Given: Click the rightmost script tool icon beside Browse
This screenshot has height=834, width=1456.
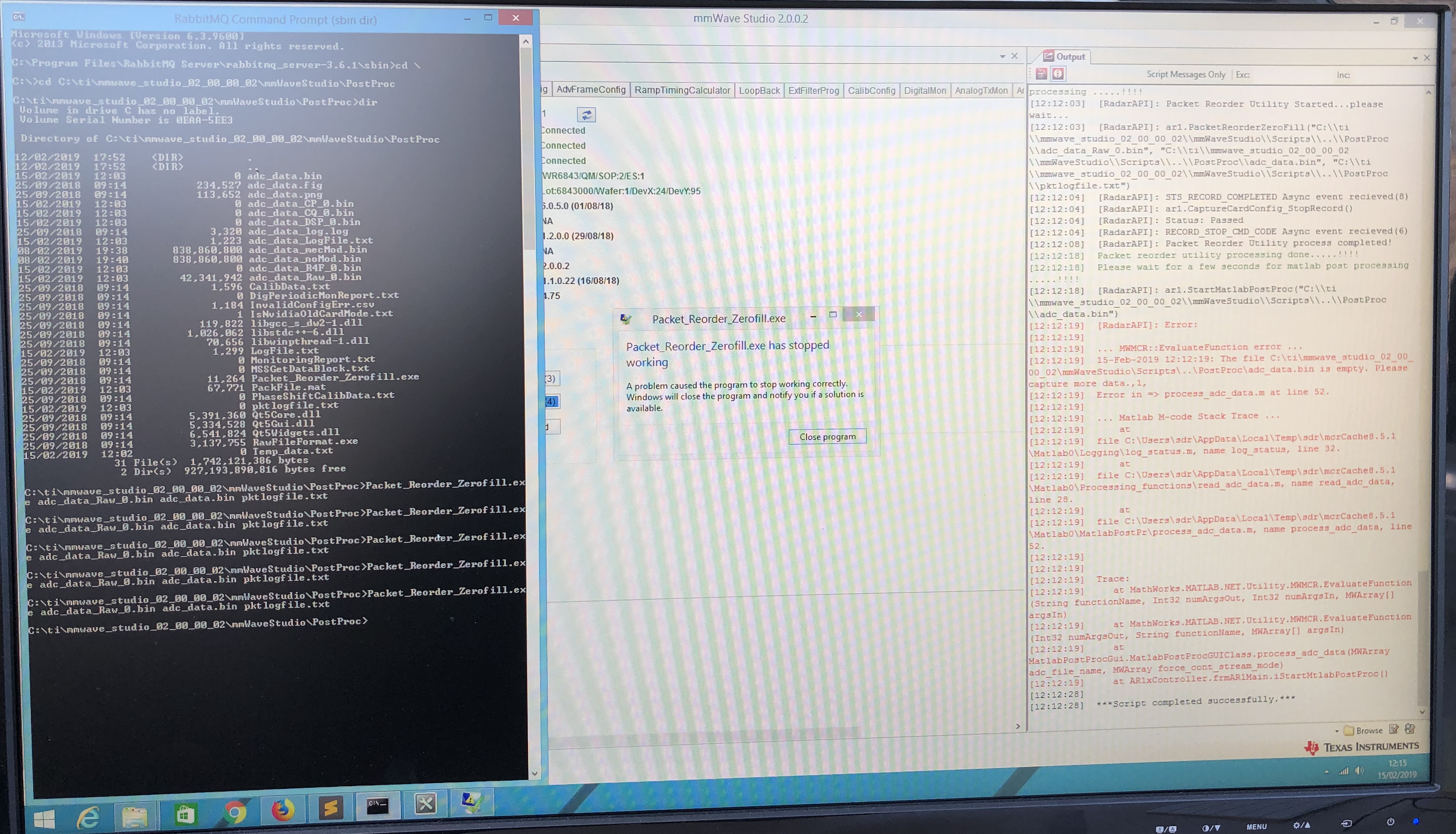Looking at the screenshot, I should [1410, 728].
